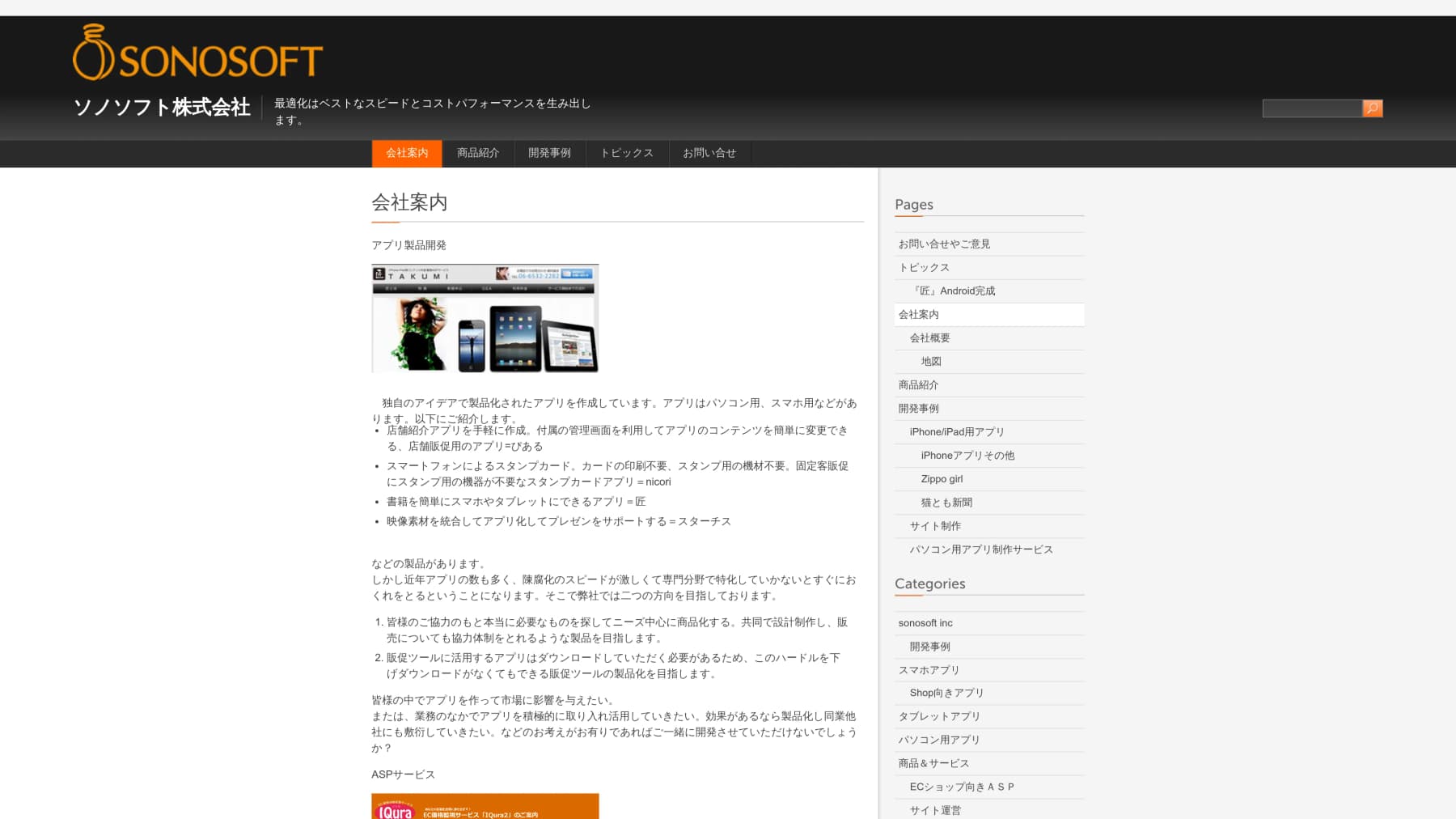Click the orange search magnifier icon
The width and height of the screenshot is (1456, 819).
point(1372,108)
